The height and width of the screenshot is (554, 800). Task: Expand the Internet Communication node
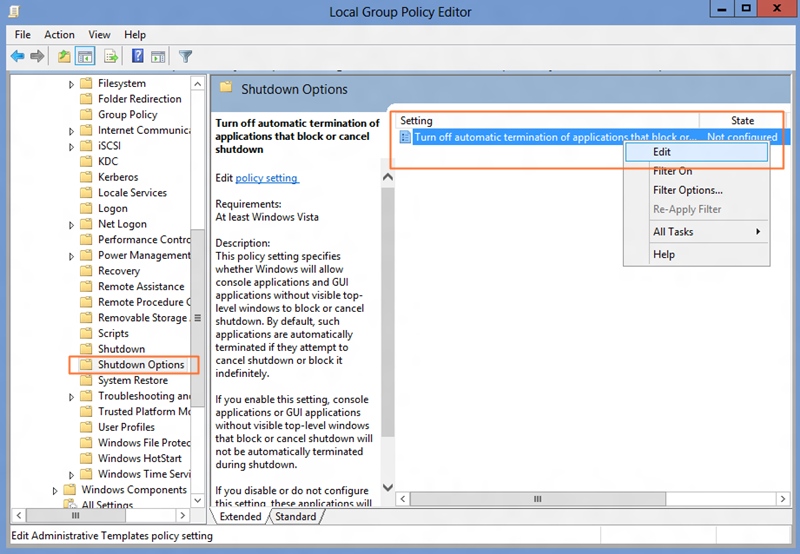71,131
